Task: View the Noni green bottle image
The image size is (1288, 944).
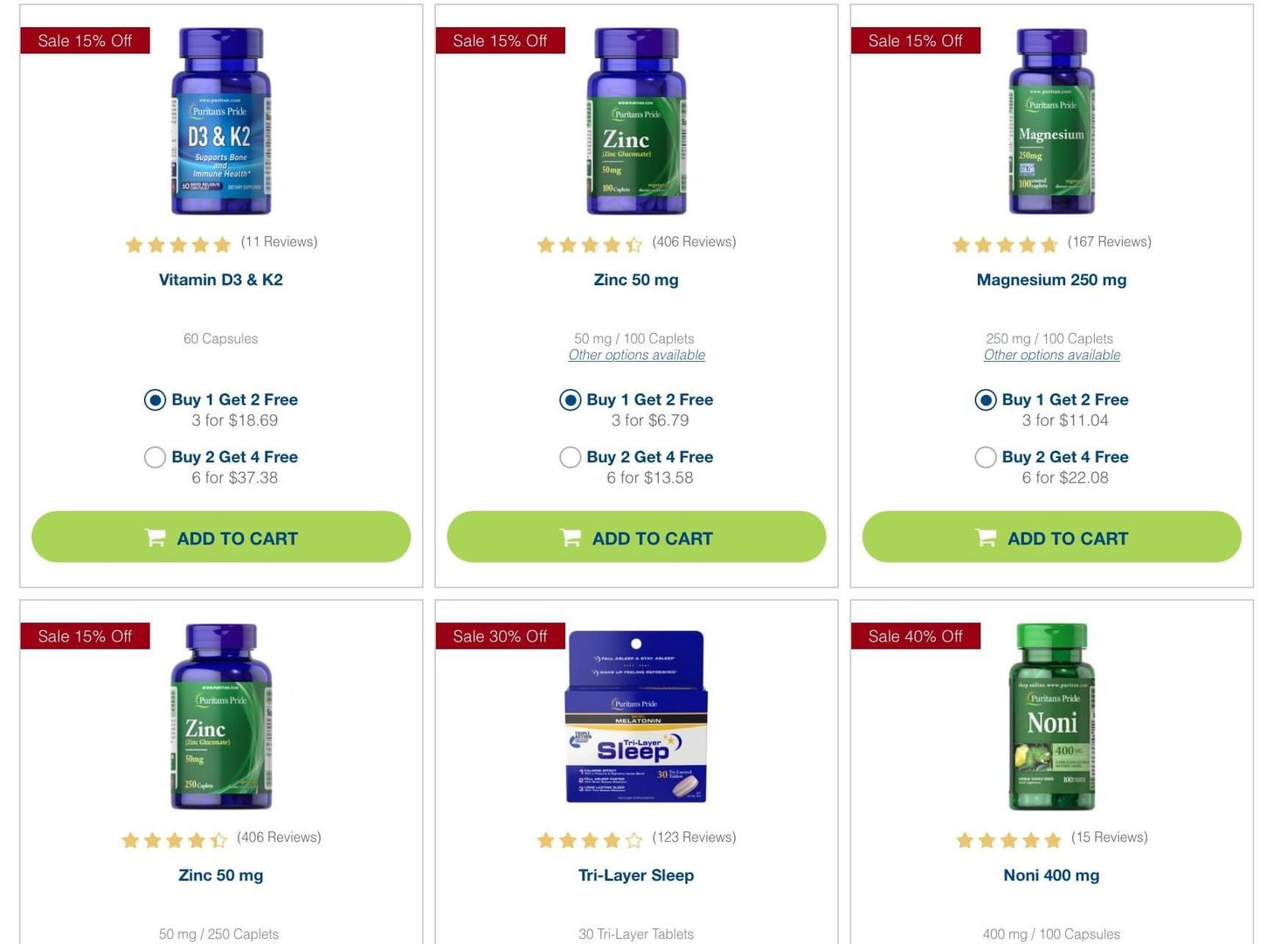Action: pos(1051,716)
